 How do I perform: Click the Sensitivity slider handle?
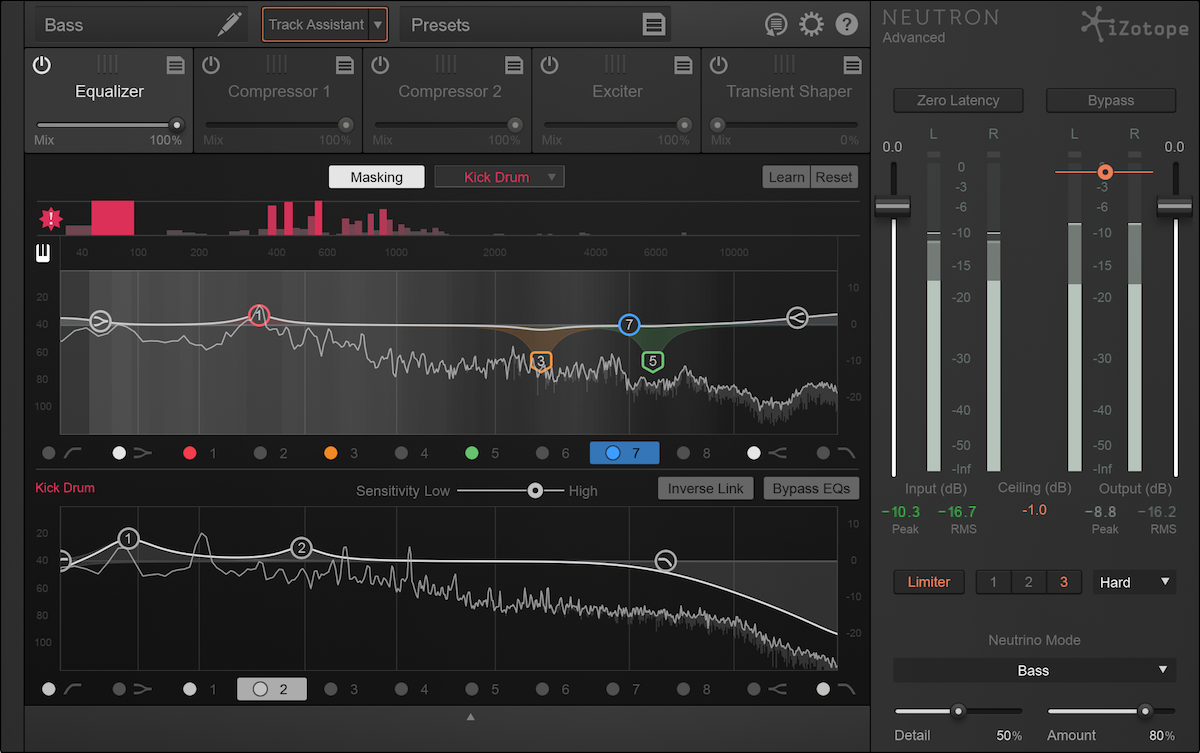[535, 490]
